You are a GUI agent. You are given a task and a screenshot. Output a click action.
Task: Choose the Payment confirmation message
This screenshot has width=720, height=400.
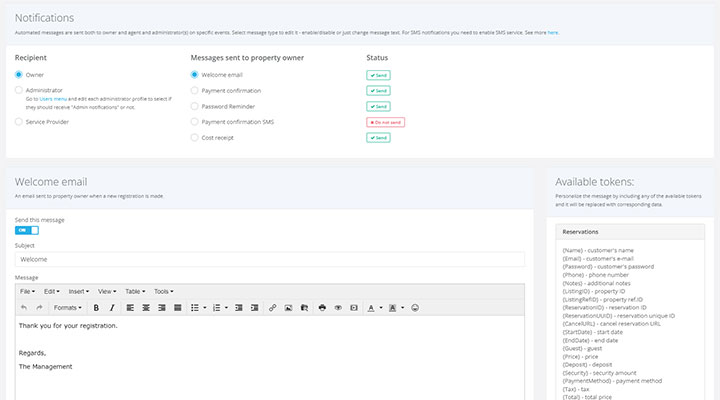click(x=194, y=90)
